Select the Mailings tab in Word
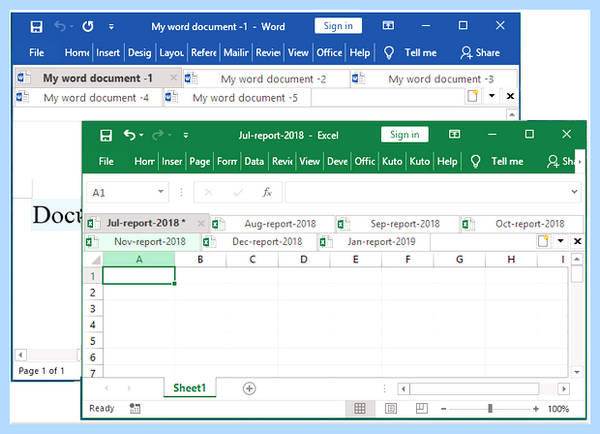The image size is (600, 434). [x=236, y=52]
